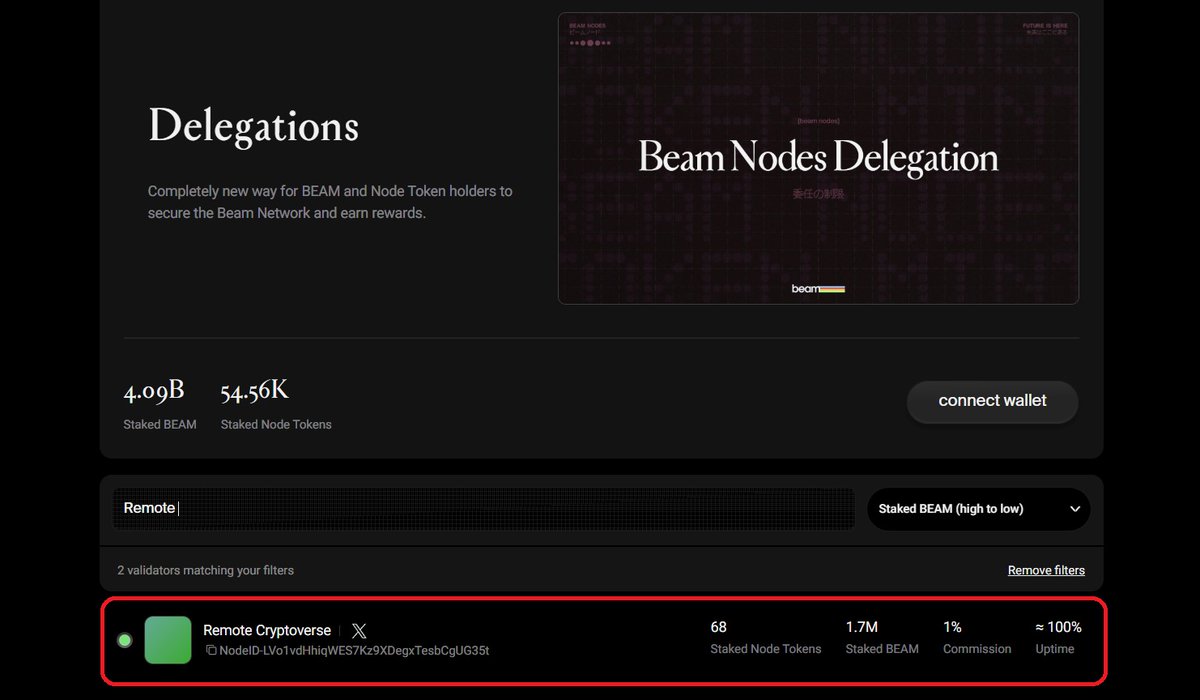Click the green online status dot
This screenshot has height=700, width=1200.
click(x=125, y=640)
